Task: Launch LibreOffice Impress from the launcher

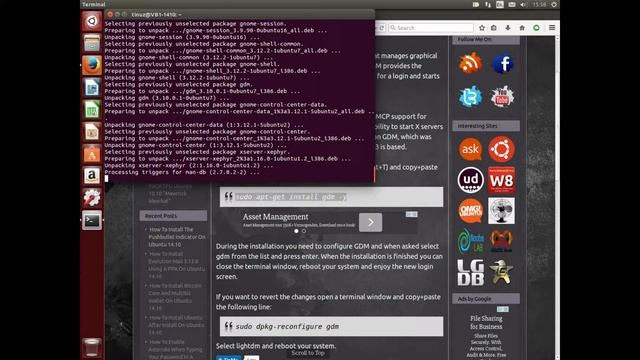Action: [92, 131]
